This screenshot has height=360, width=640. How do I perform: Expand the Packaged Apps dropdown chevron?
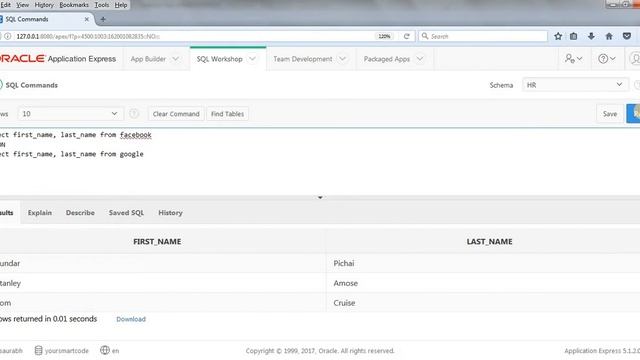pyautogui.click(x=420, y=59)
